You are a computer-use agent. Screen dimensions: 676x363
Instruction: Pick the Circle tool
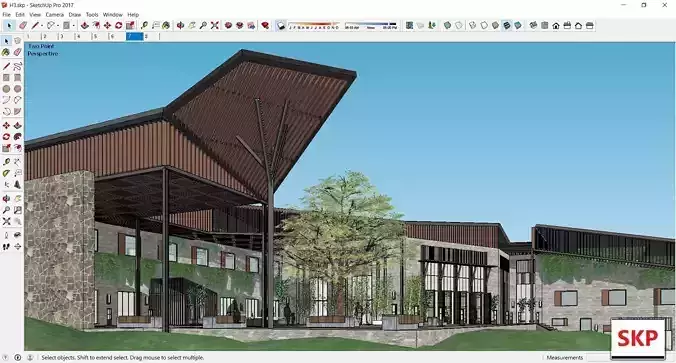(6, 89)
